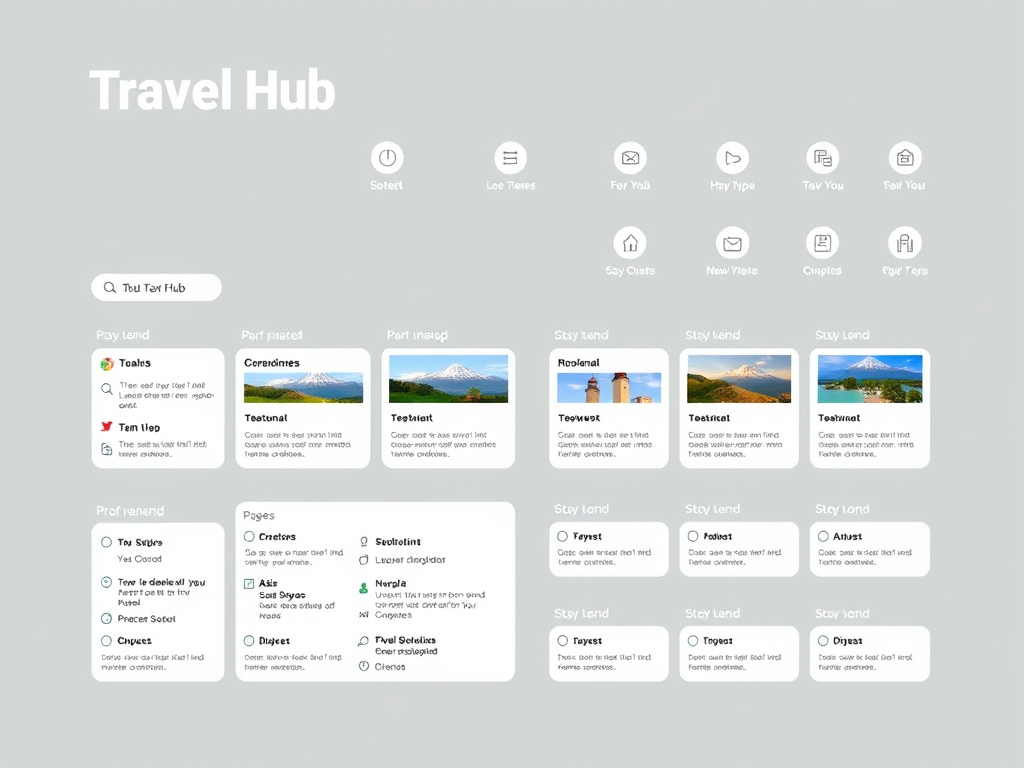This screenshot has width=1024, height=768.
Task: Open the Ciapted document icon
Action: click(822, 243)
